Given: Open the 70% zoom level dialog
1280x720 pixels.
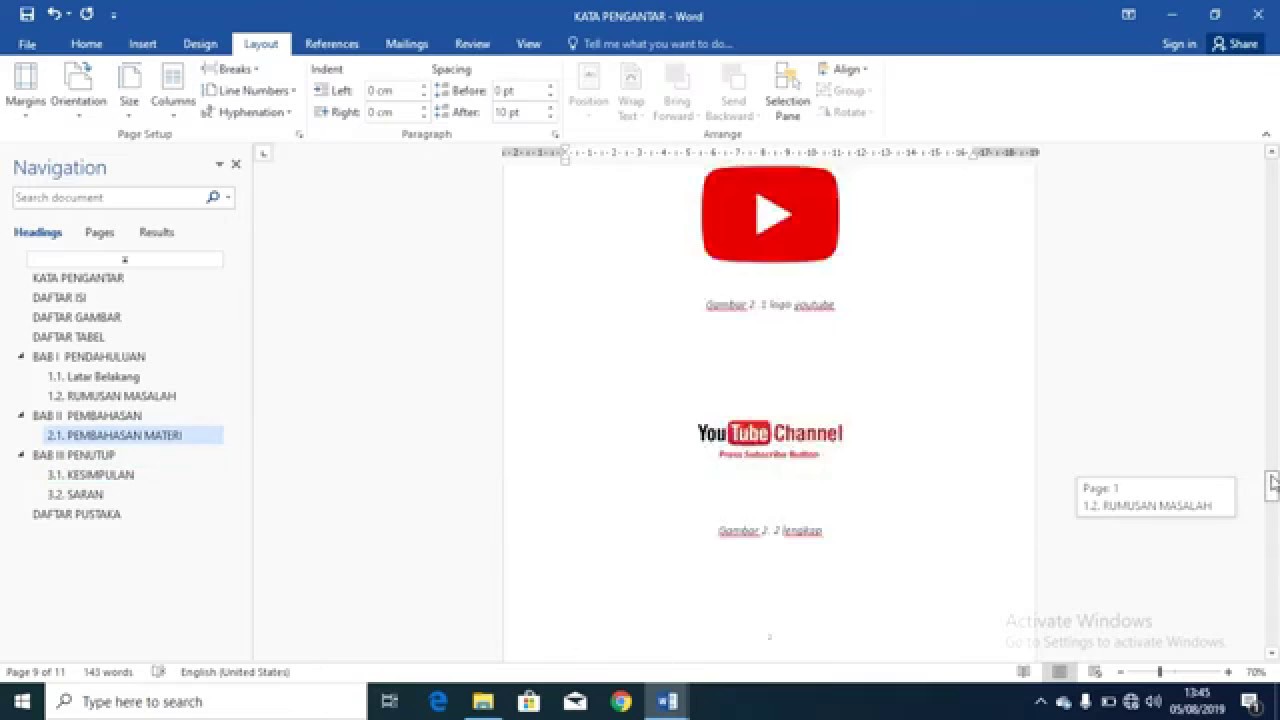Looking at the screenshot, I should pyautogui.click(x=1256, y=672).
